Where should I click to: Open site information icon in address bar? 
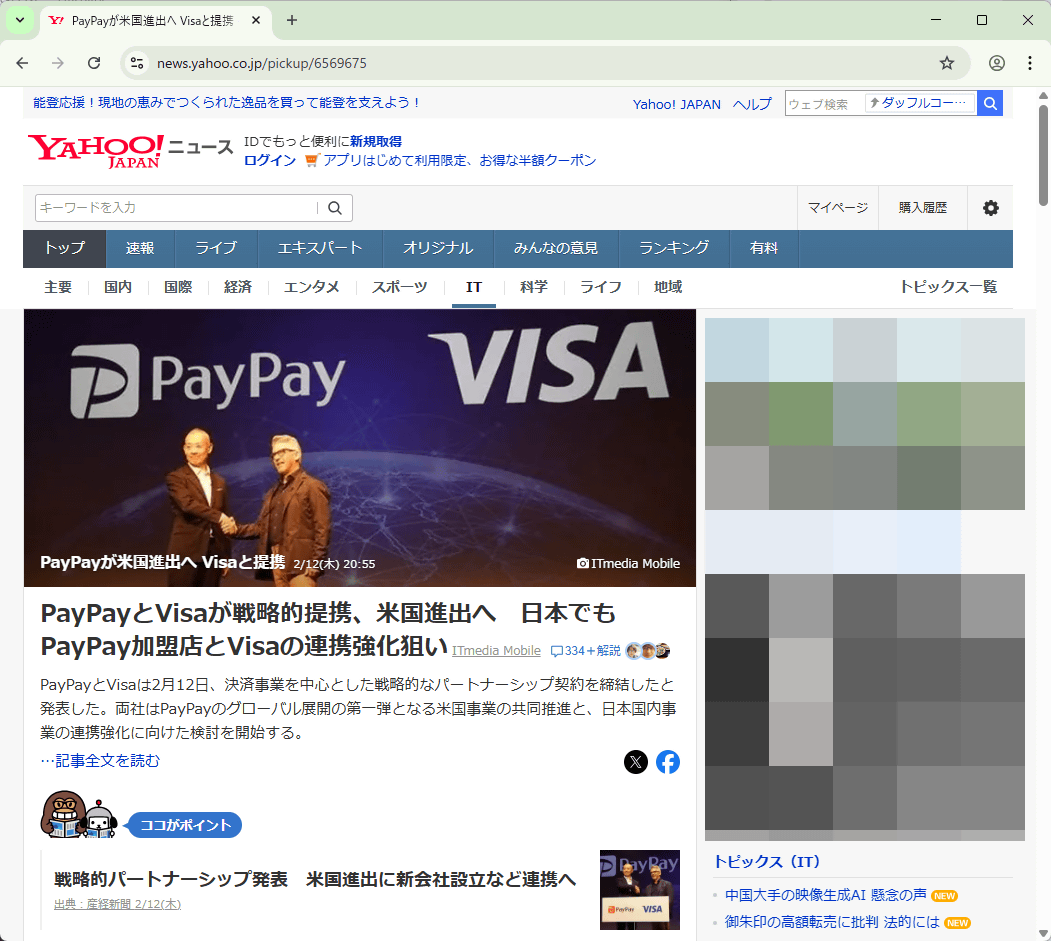click(137, 63)
